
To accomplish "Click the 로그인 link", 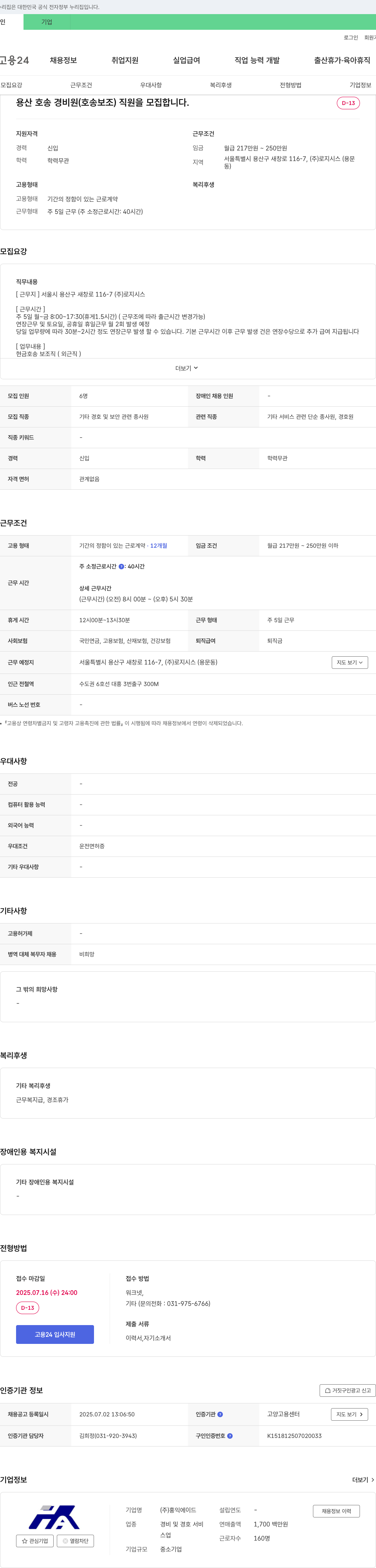I will click(x=351, y=38).
